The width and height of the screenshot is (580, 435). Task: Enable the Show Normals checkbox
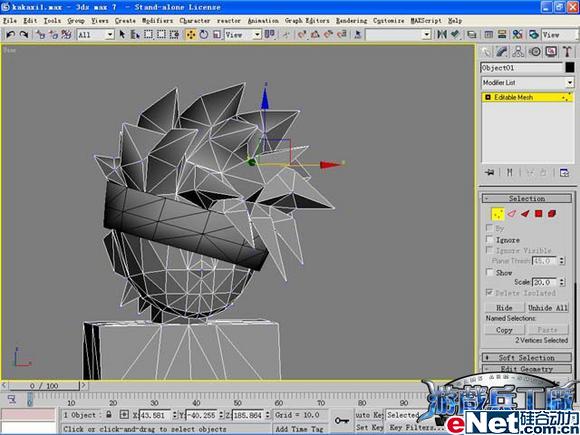point(489,272)
